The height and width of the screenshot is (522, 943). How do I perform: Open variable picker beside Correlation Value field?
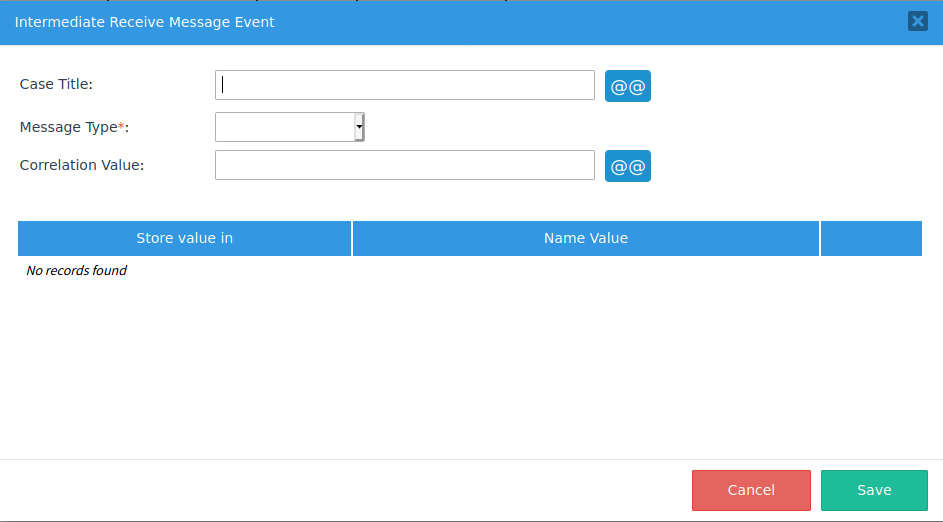pyautogui.click(x=628, y=166)
